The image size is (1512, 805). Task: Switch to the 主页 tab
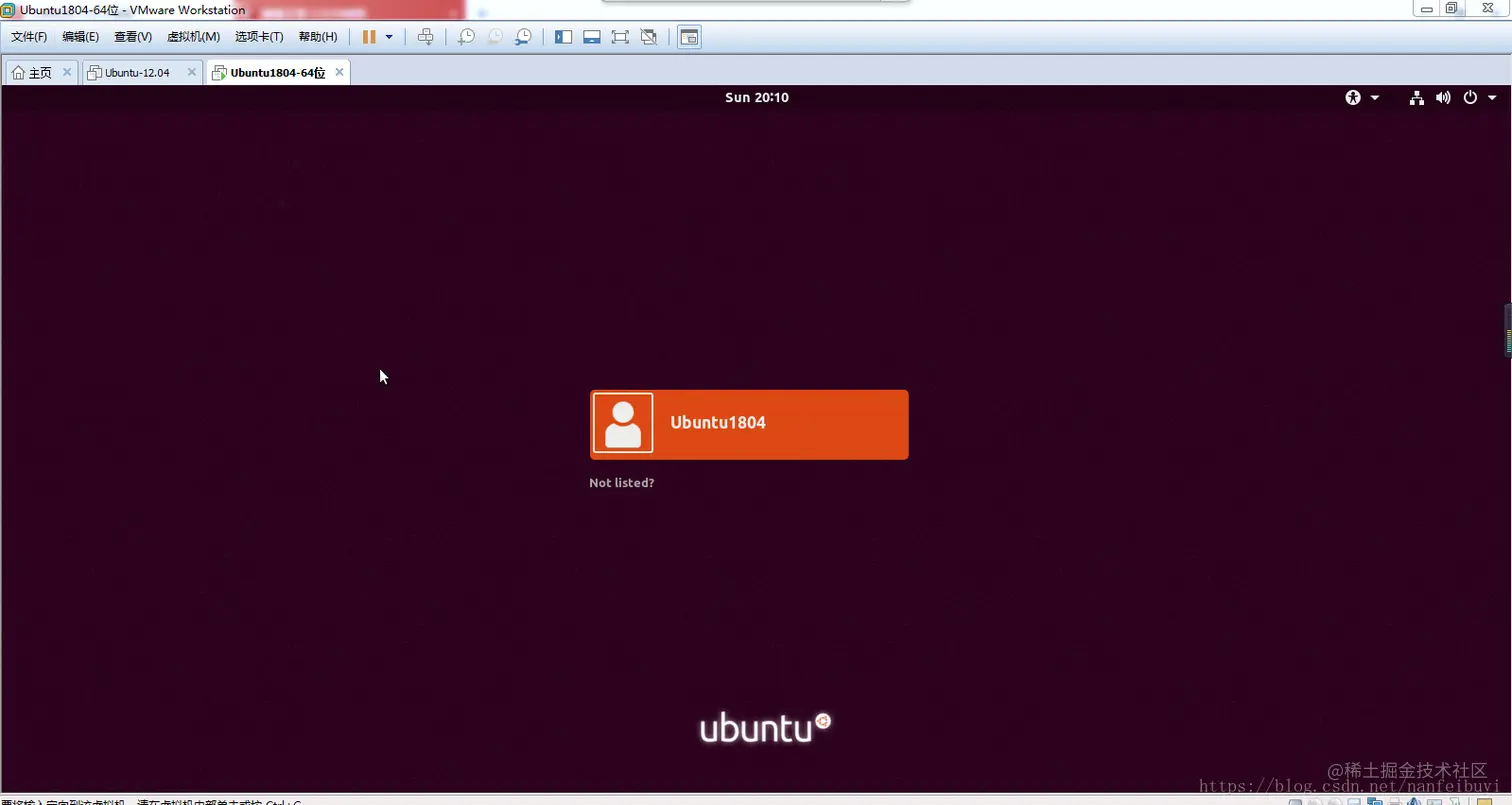[x=41, y=73]
